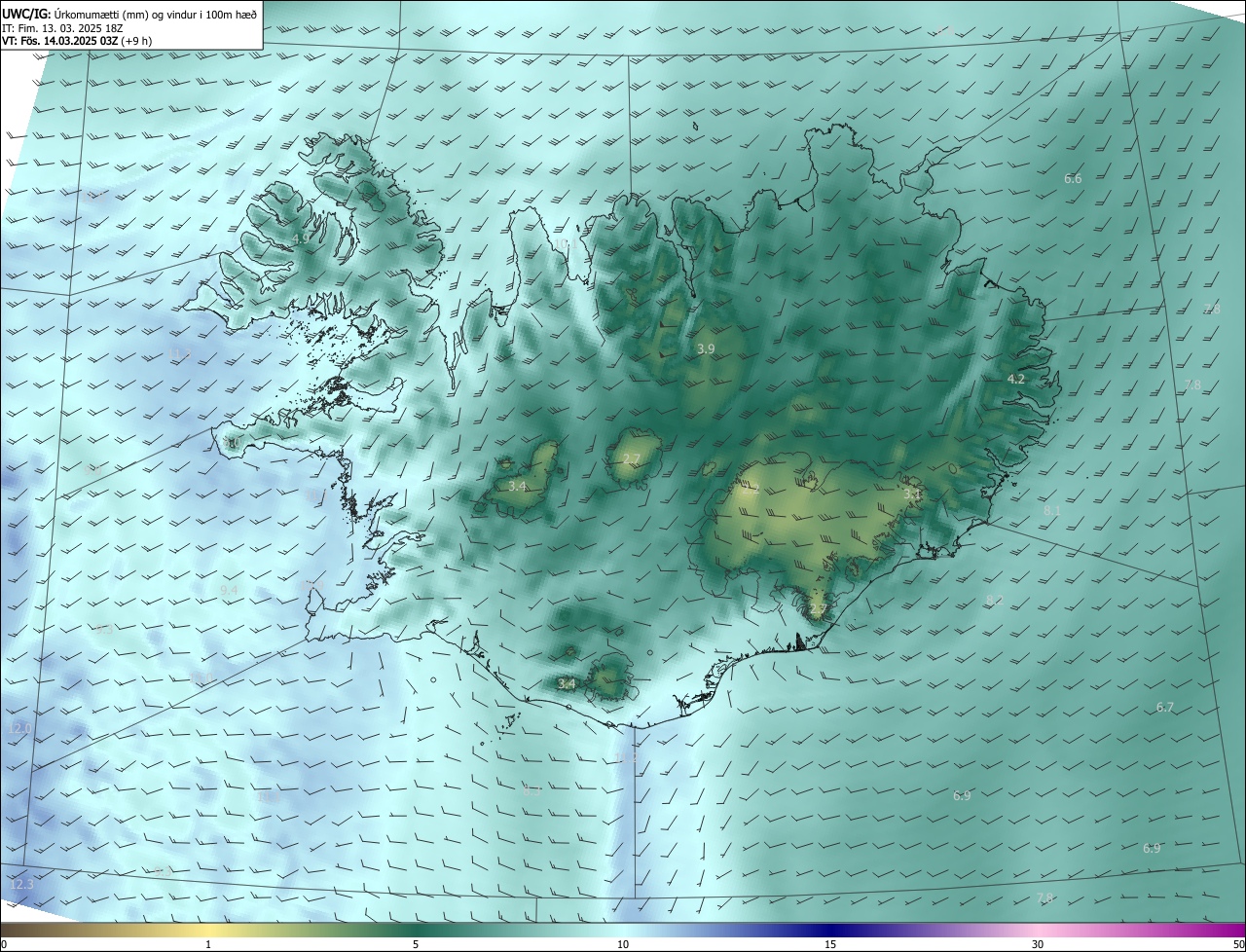The image size is (1246, 952).
Task: Click the 11.0 value label over the sea
Action: (202, 677)
